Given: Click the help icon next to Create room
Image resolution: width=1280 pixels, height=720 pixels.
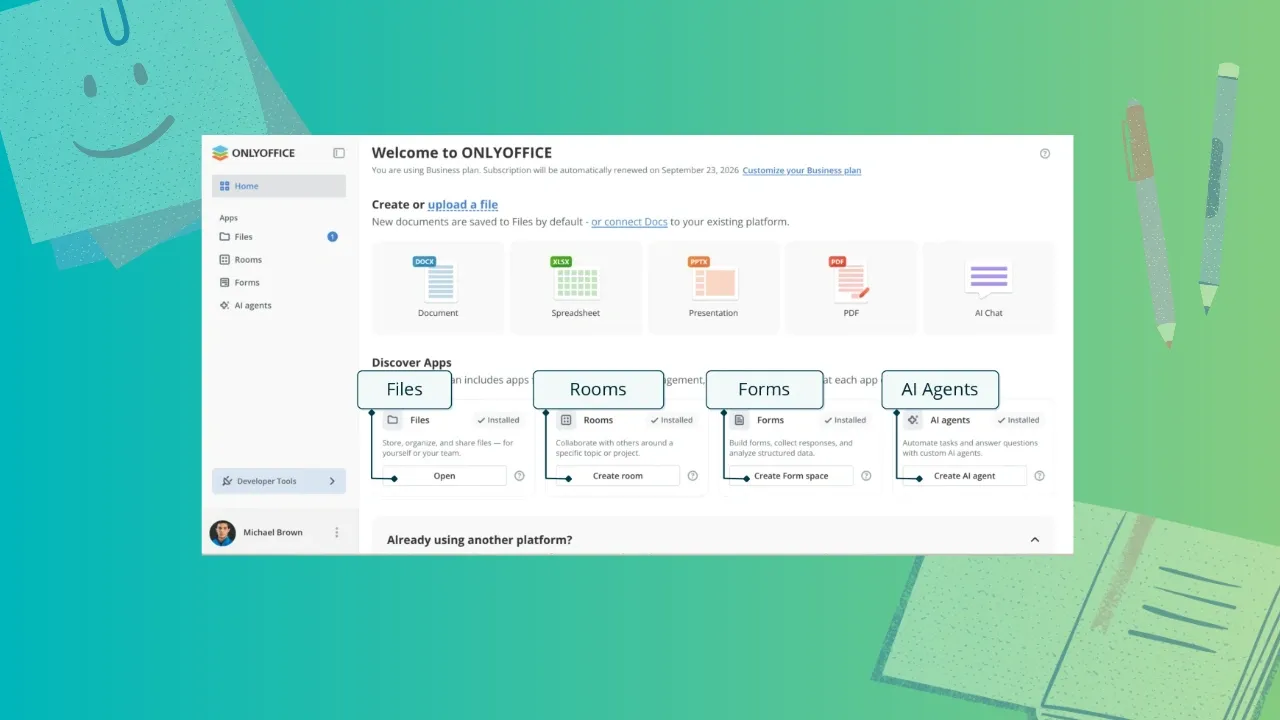Looking at the screenshot, I should click(x=693, y=476).
